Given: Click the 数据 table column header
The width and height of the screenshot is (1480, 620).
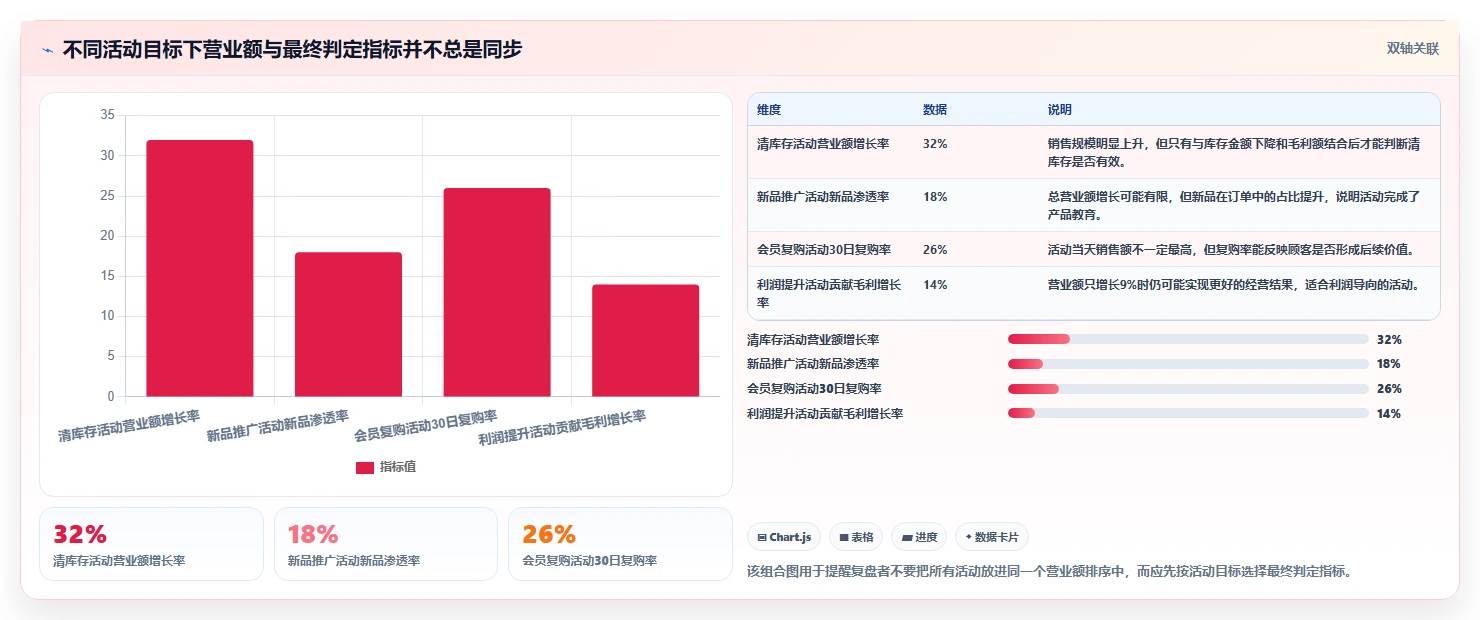Looking at the screenshot, I should pyautogui.click(x=935, y=109).
